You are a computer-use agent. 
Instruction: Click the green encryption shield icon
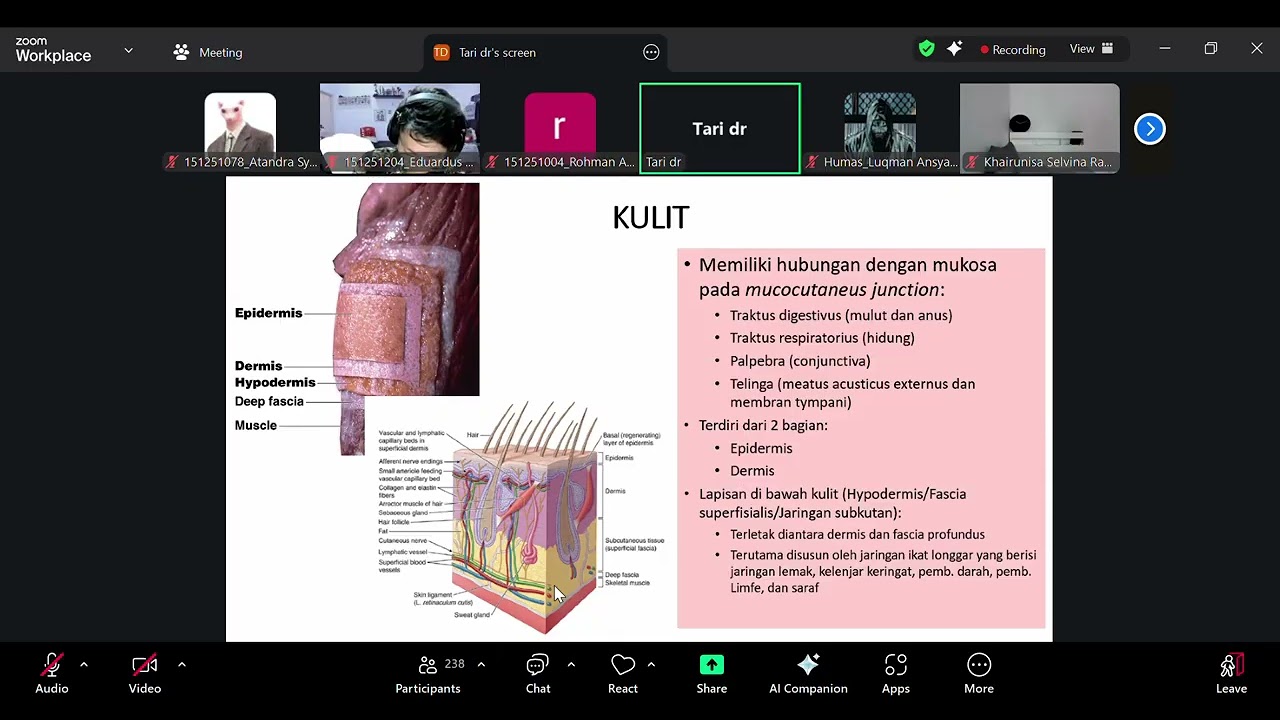927,49
